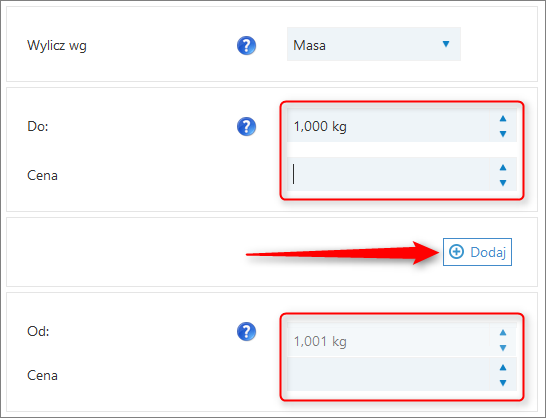Increase the Od: 1,001 kg value

(503, 333)
